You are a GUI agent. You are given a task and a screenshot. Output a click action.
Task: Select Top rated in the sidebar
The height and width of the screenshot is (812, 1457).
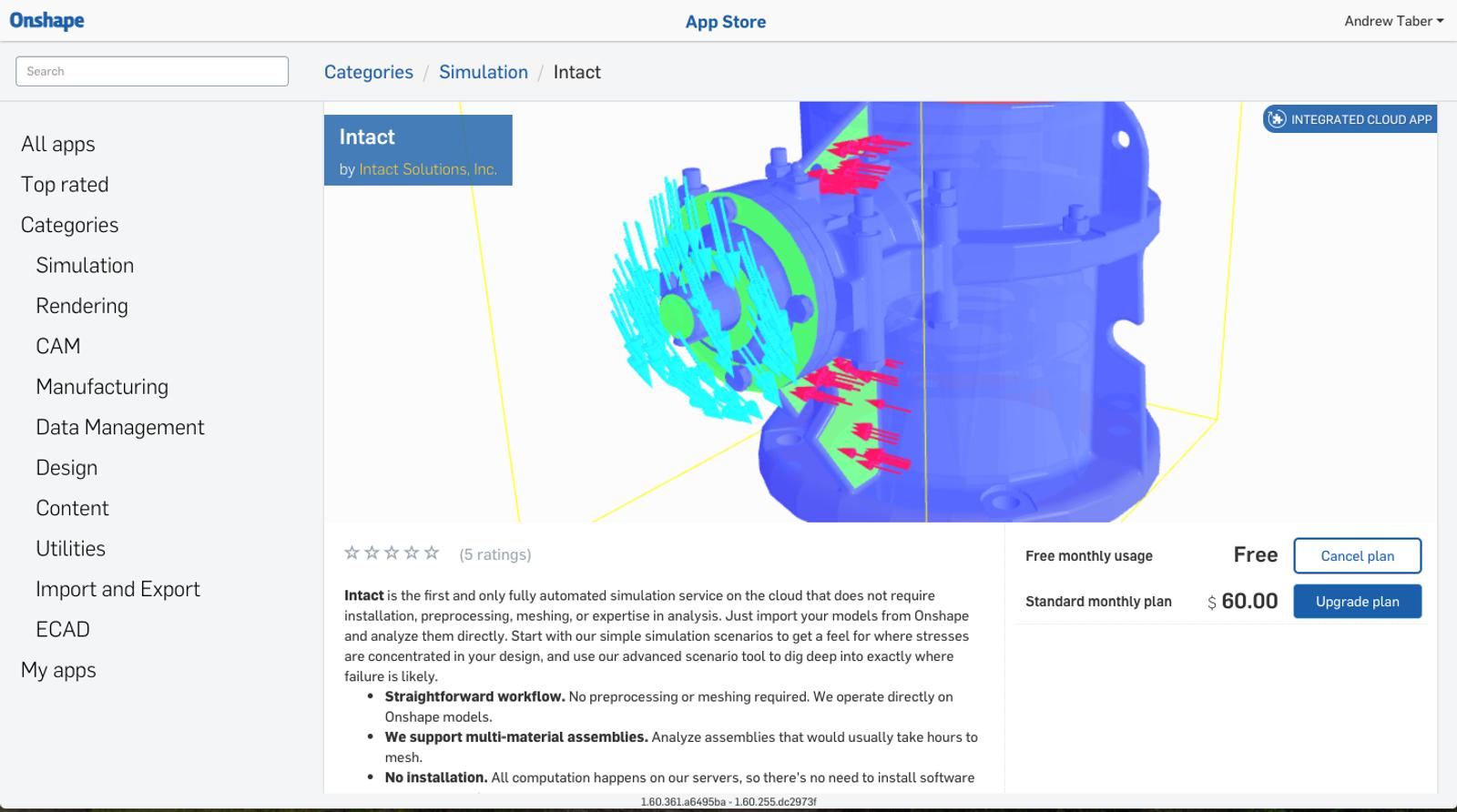[x=65, y=185]
